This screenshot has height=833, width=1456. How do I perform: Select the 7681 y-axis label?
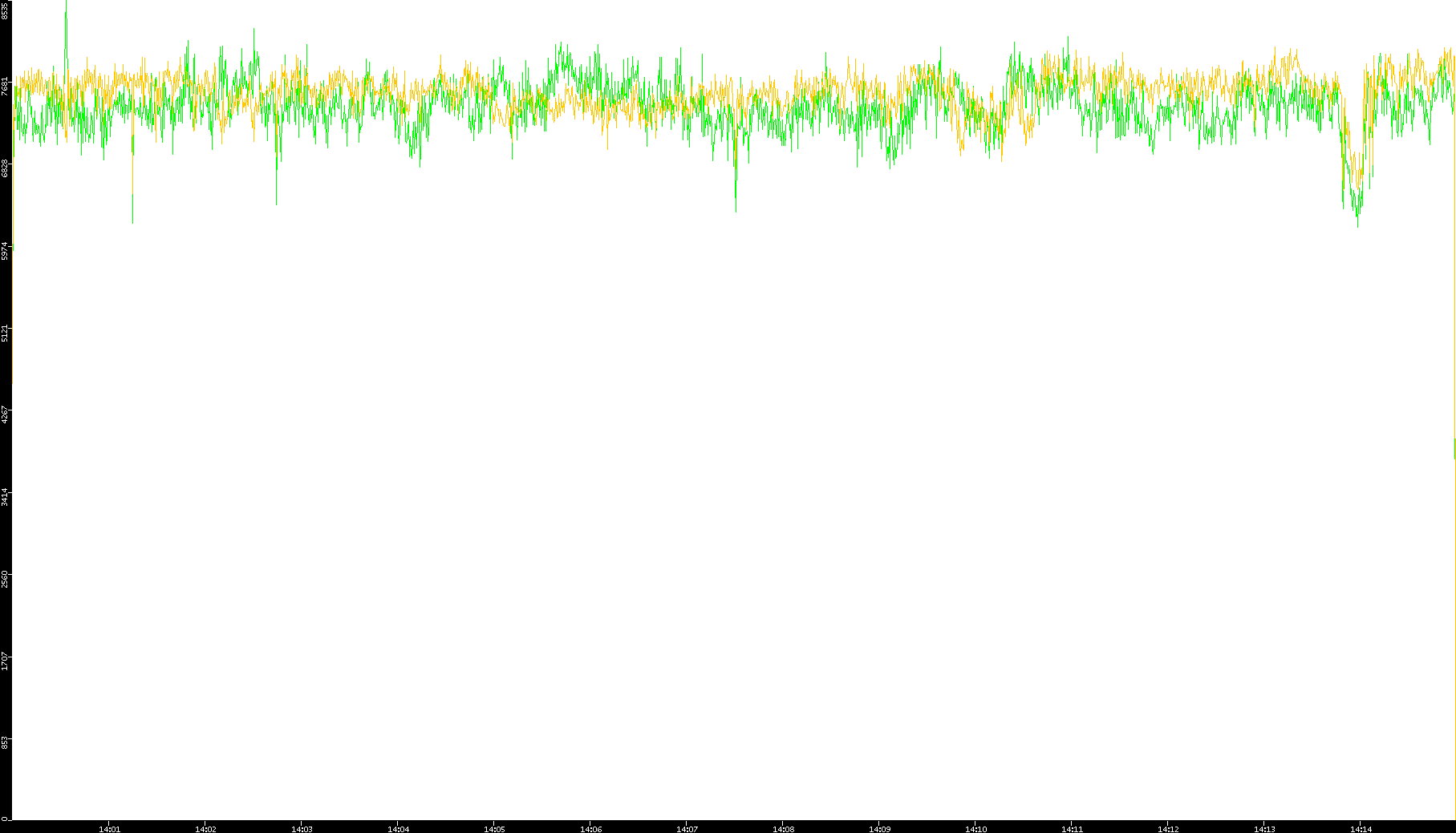point(6,87)
